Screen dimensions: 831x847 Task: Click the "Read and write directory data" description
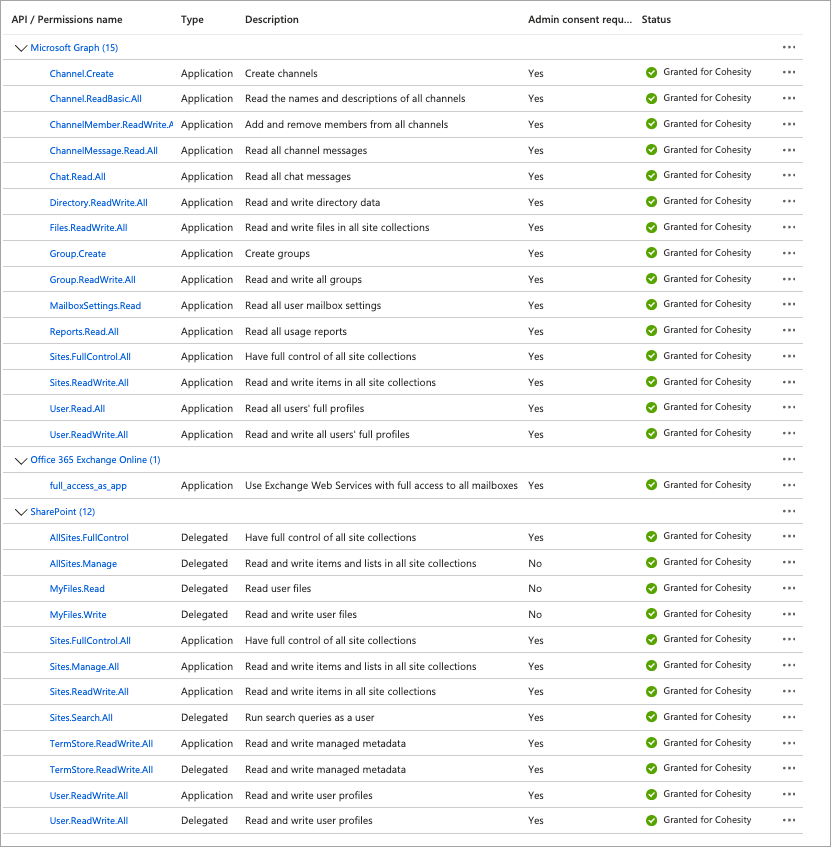(x=312, y=203)
